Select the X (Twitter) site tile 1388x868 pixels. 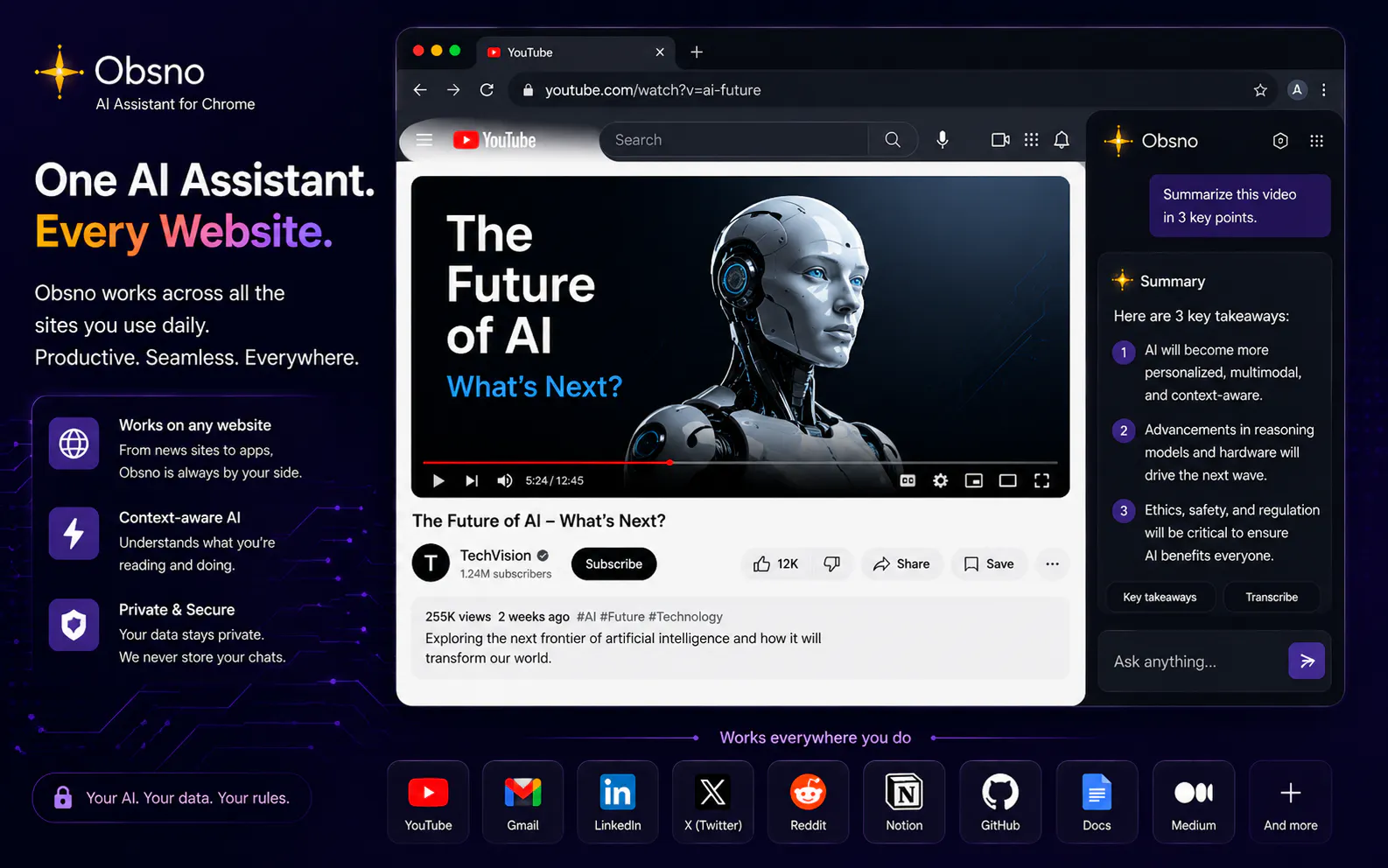pyautogui.click(x=713, y=802)
